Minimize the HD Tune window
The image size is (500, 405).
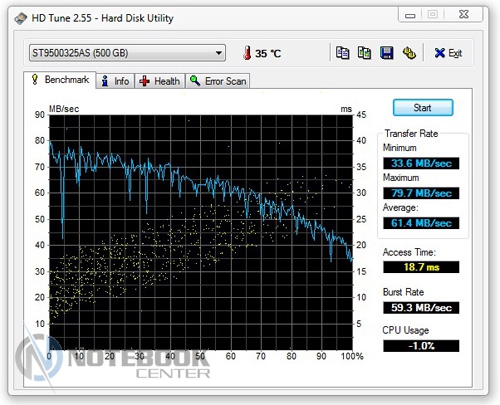[x=410, y=15]
